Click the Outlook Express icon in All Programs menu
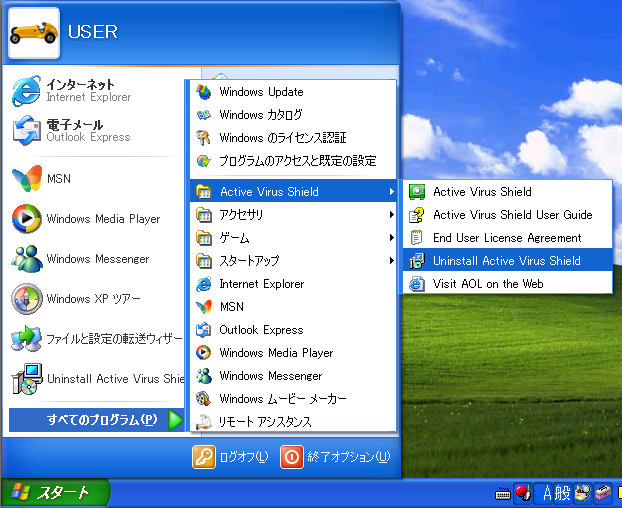622x508 pixels. (x=204, y=330)
